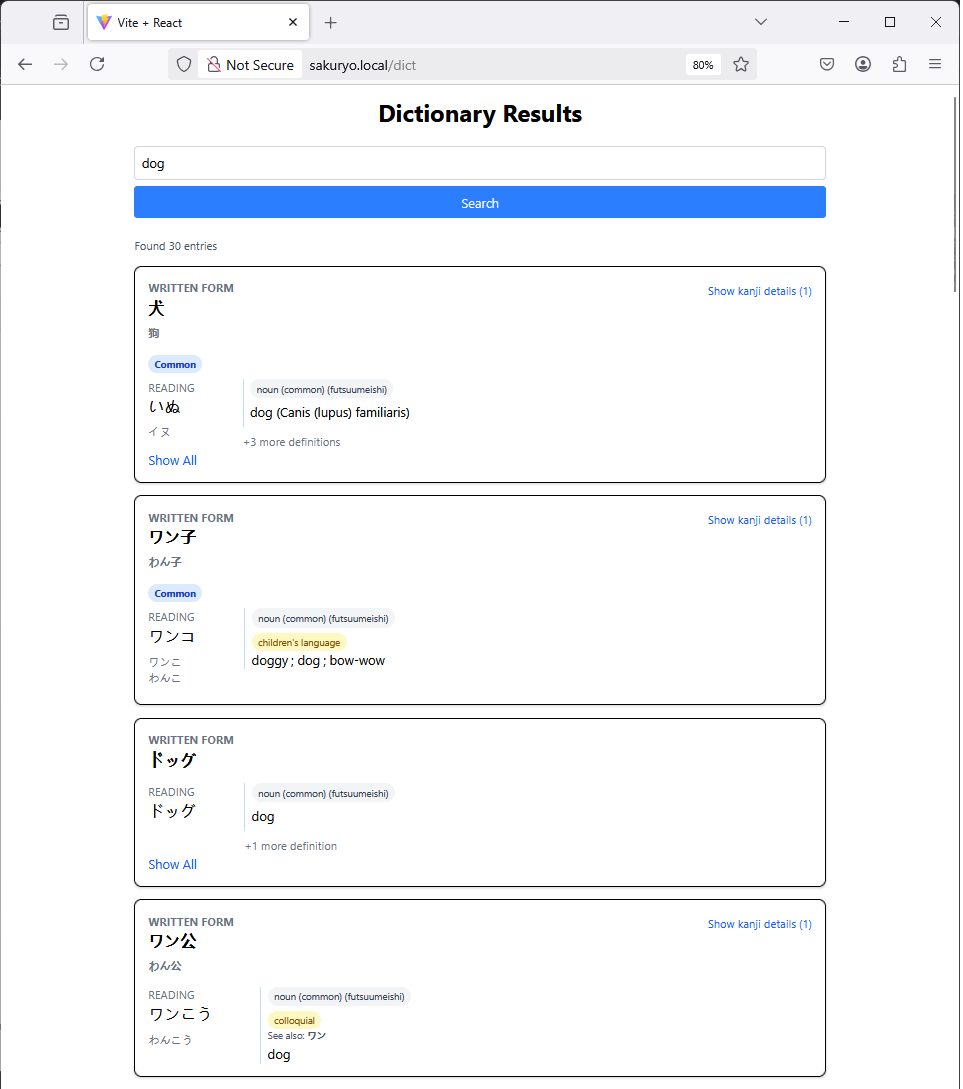The height and width of the screenshot is (1089, 963).
Task: Click the browser reload icon
Action: tap(97, 64)
